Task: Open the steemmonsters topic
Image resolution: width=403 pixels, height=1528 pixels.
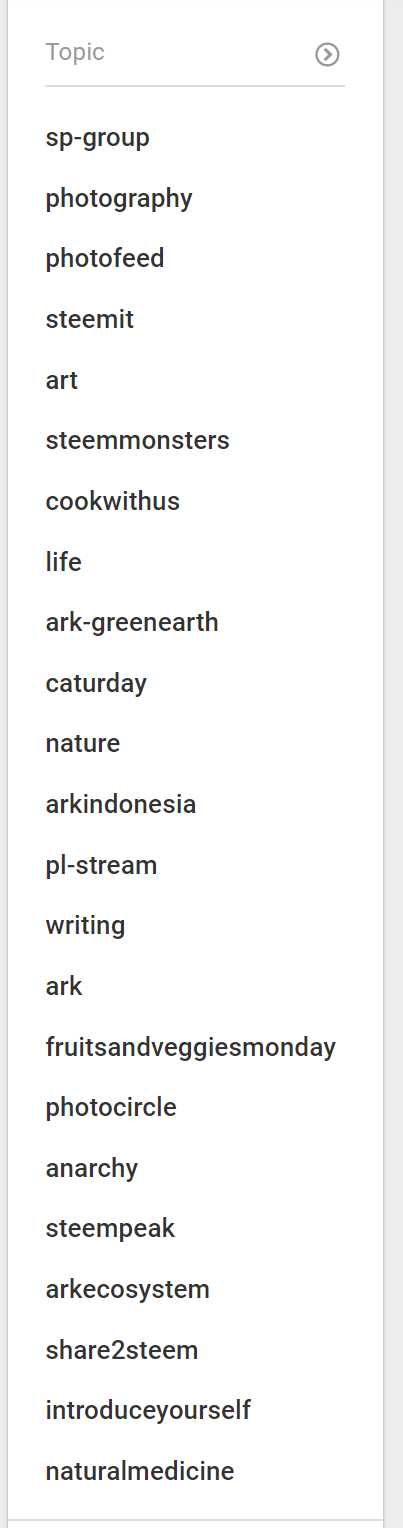Action: (137, 441)
